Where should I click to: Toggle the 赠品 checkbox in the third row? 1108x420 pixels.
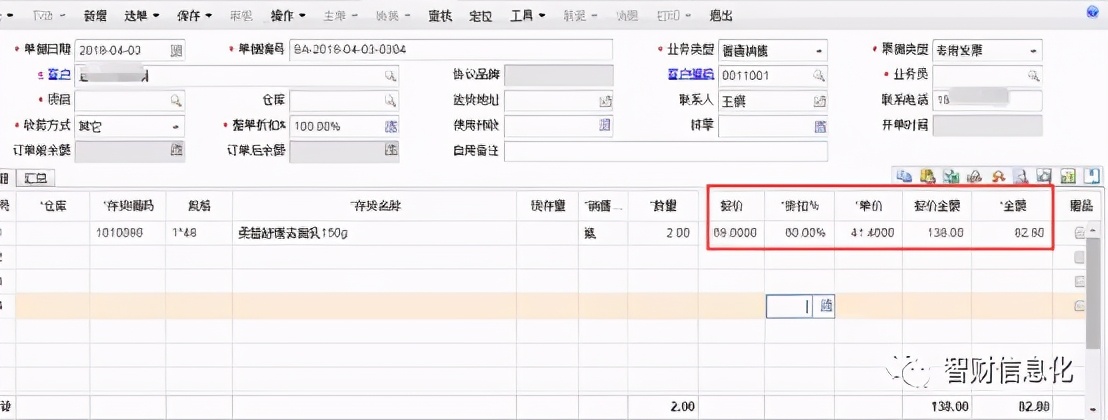tap(1080, 281)
